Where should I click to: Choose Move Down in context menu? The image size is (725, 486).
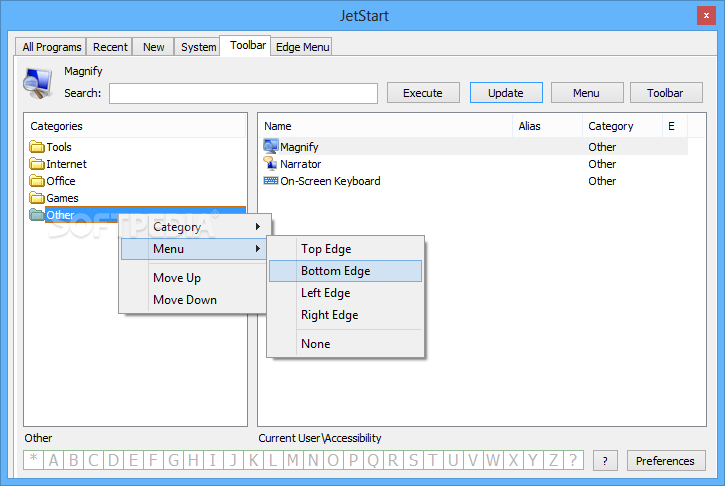coord(193,300)
